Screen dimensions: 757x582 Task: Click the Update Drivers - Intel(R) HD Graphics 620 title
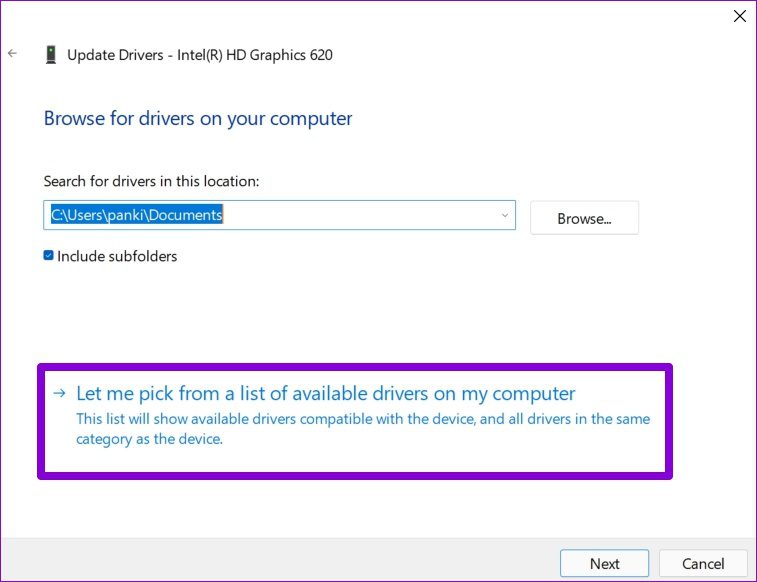199,55
